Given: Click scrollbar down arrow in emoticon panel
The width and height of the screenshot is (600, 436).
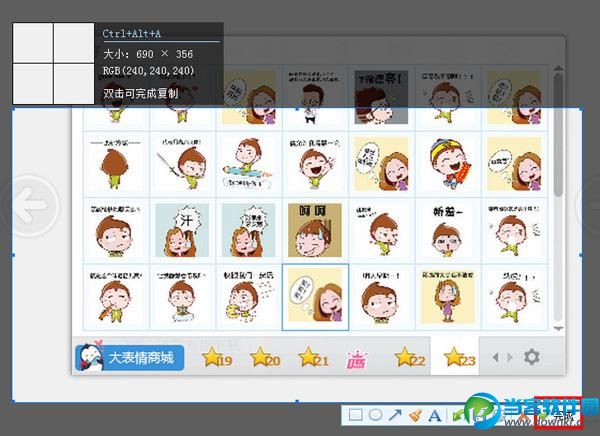Looking at the screenshot, I should click(x=558, y=328).
